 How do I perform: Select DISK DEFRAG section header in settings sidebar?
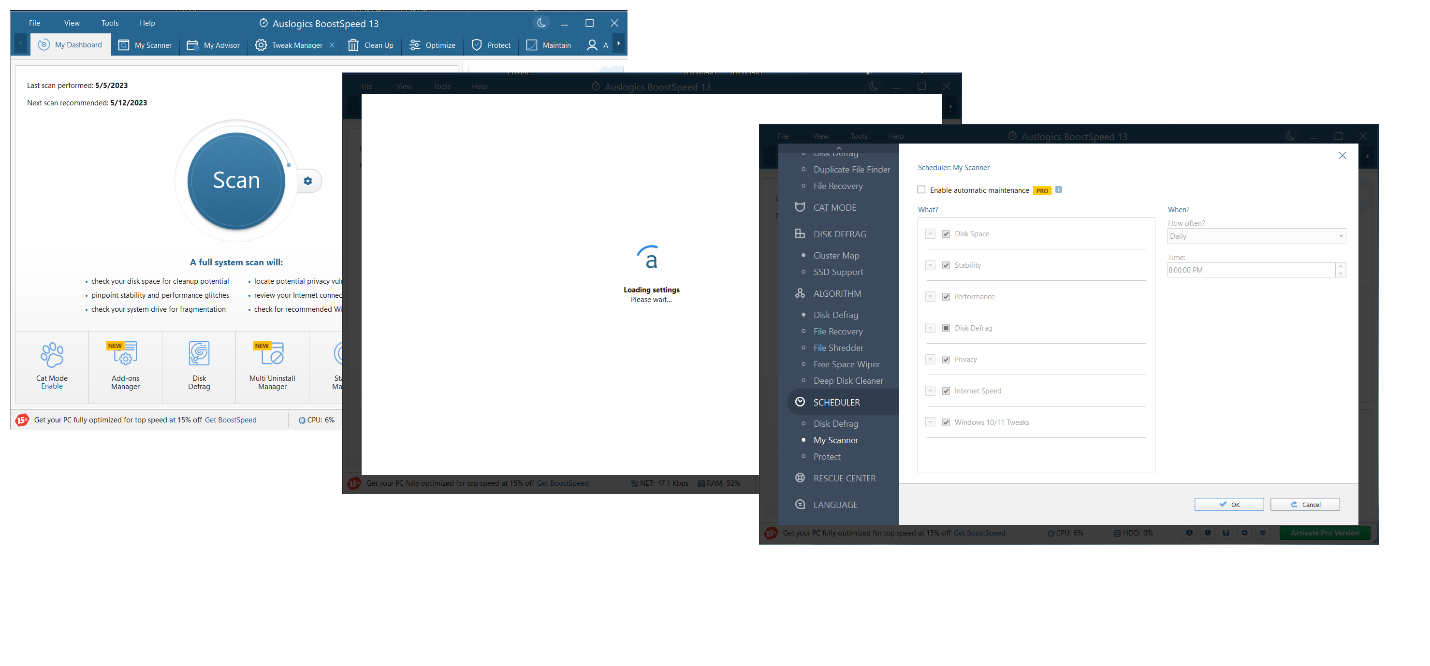click(839, 234)
